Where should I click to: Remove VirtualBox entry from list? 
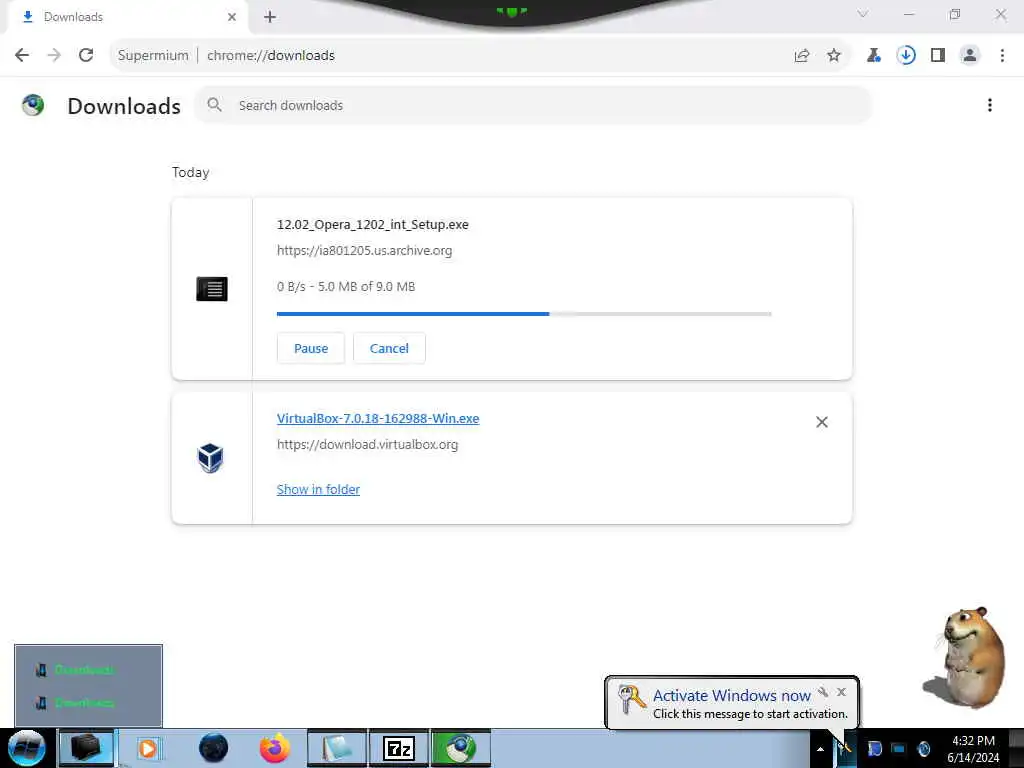coord(822,423)
